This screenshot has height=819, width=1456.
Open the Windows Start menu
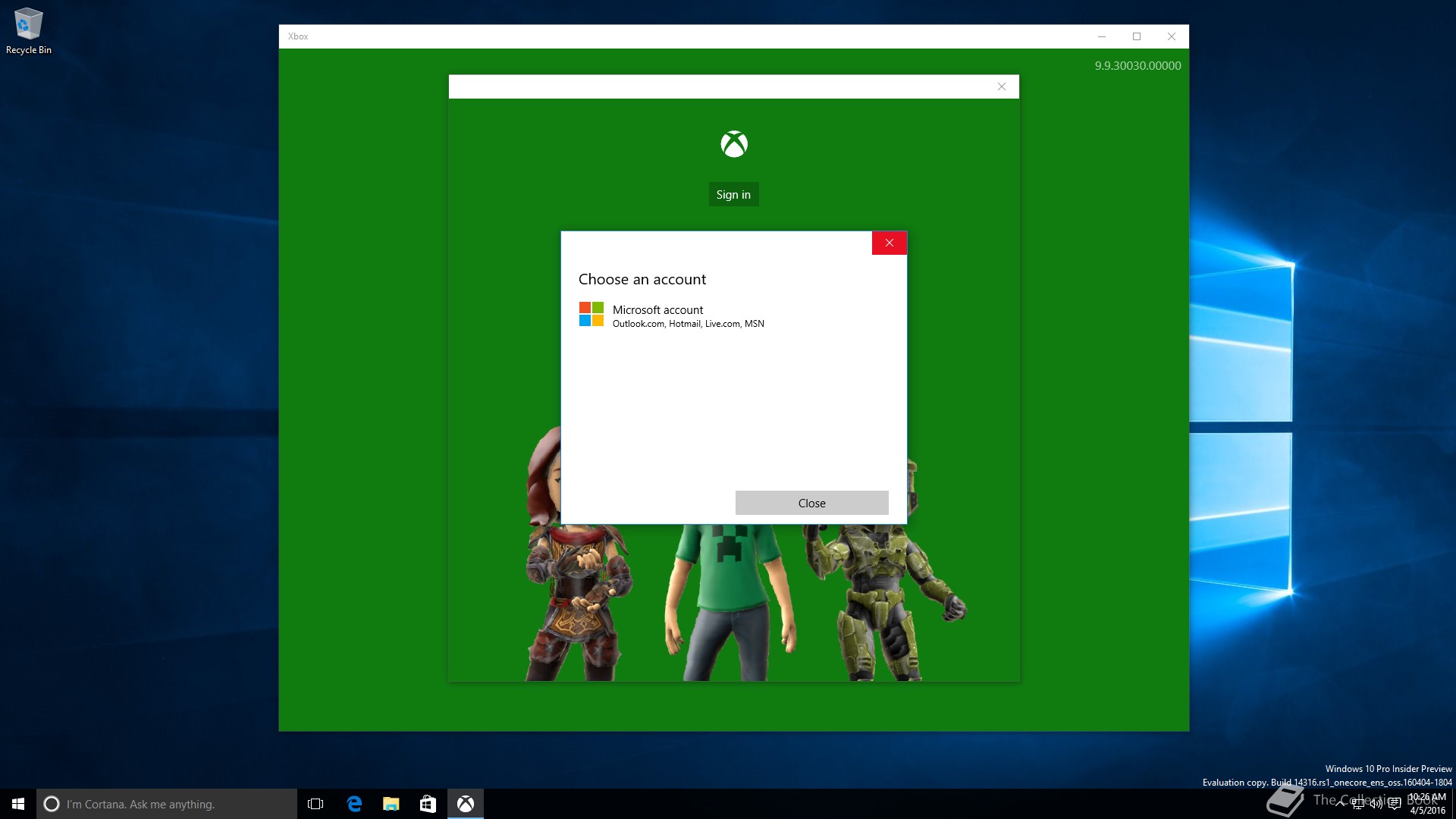tap(18, 804)
